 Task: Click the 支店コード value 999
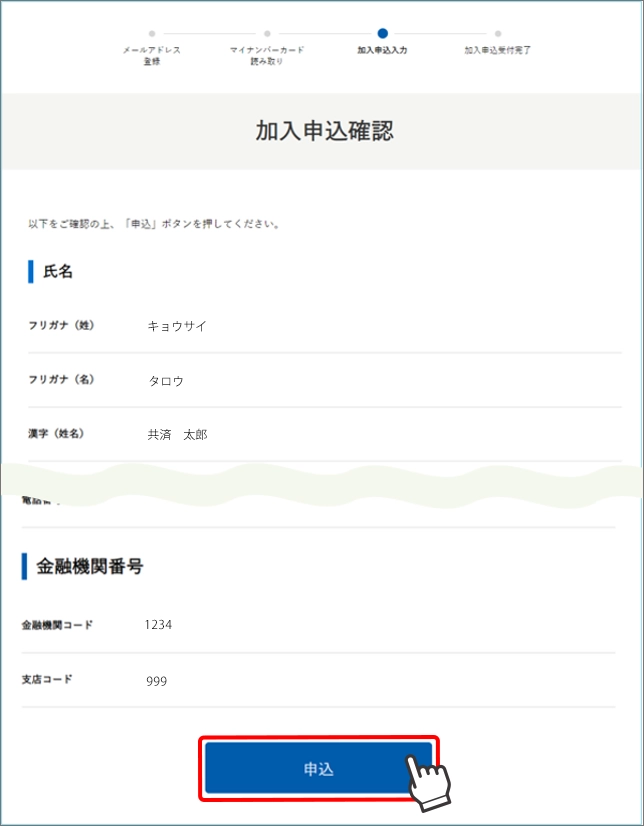pos(156,681)
